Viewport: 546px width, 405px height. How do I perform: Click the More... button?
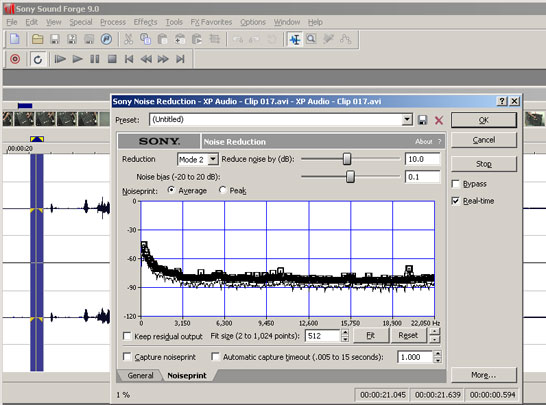pos(484,375)
